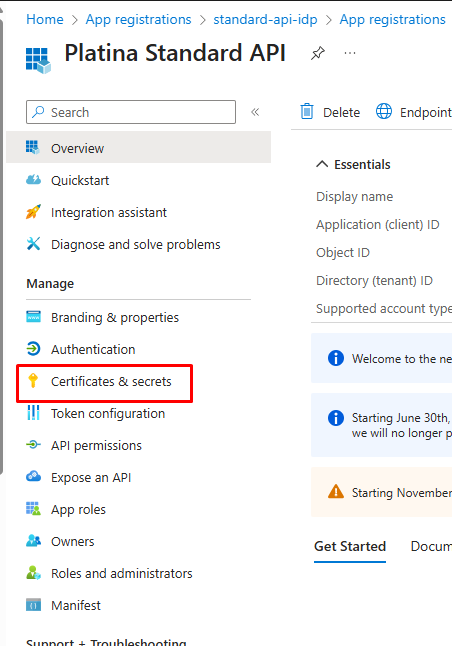Viewport: 452px width, 646px height.
Task: Click the Token configuration bars icon
Action: click(x=33, y=413)
